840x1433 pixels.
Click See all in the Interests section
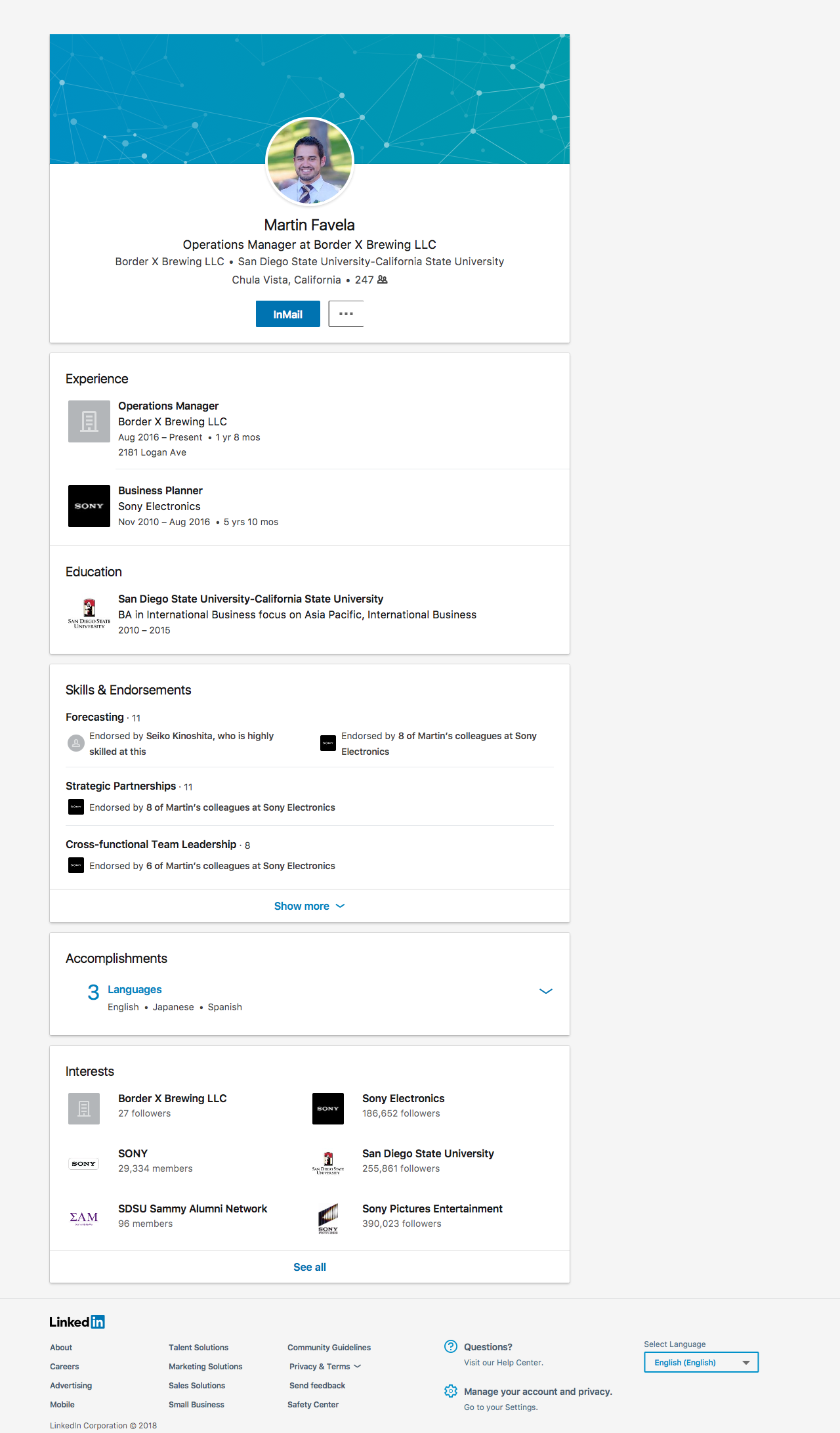309,1267
